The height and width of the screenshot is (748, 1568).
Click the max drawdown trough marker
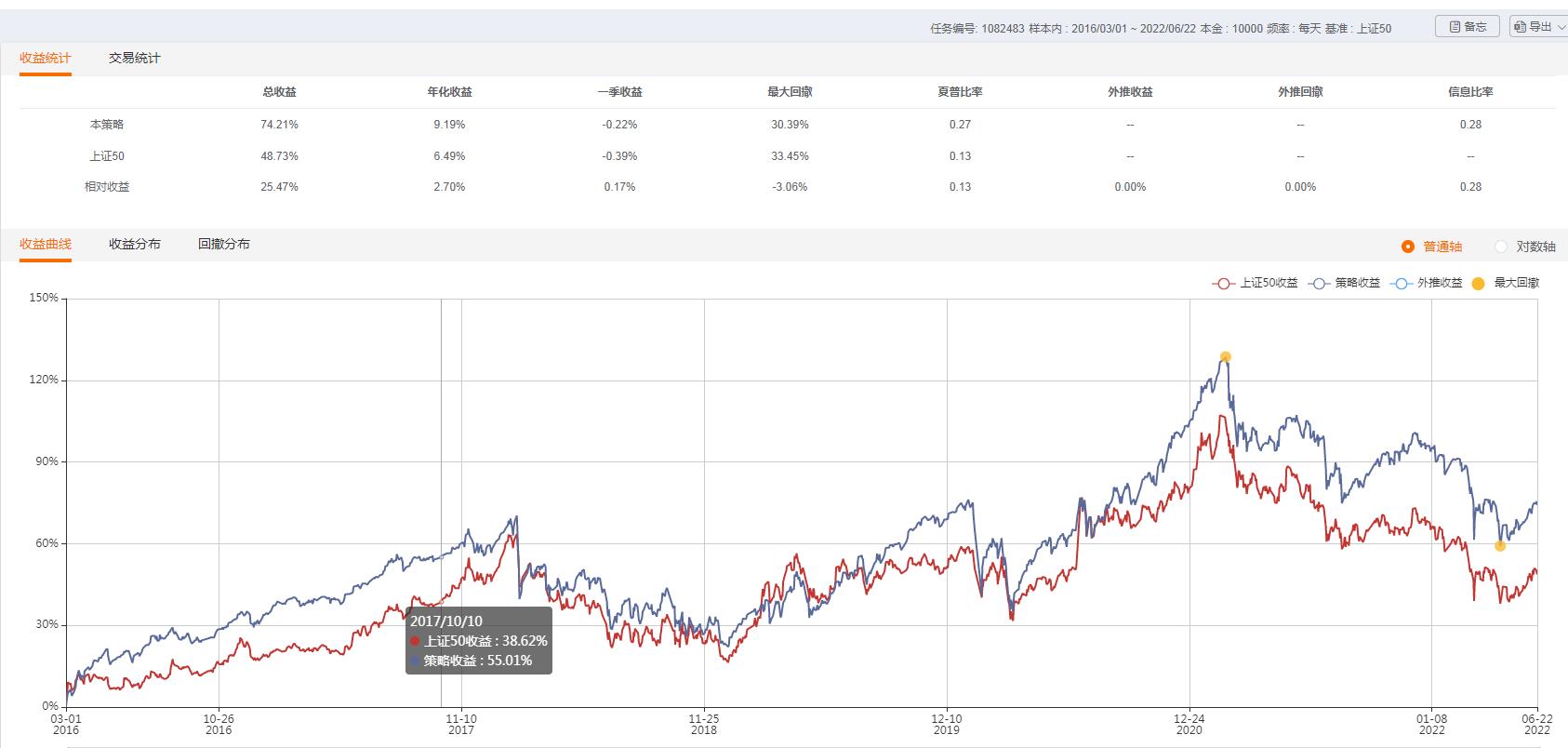(1500, 546)
